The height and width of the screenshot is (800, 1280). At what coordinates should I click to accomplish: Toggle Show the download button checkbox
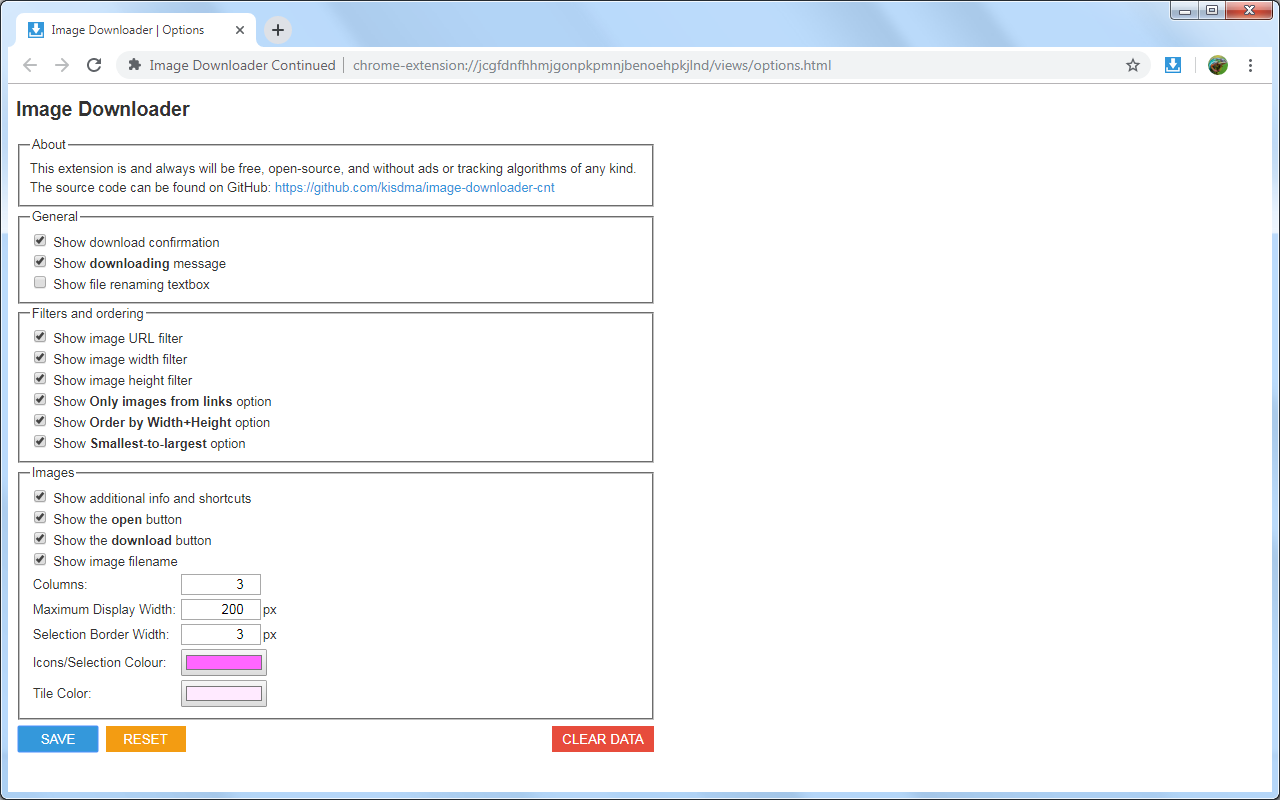tap(40, 539)
